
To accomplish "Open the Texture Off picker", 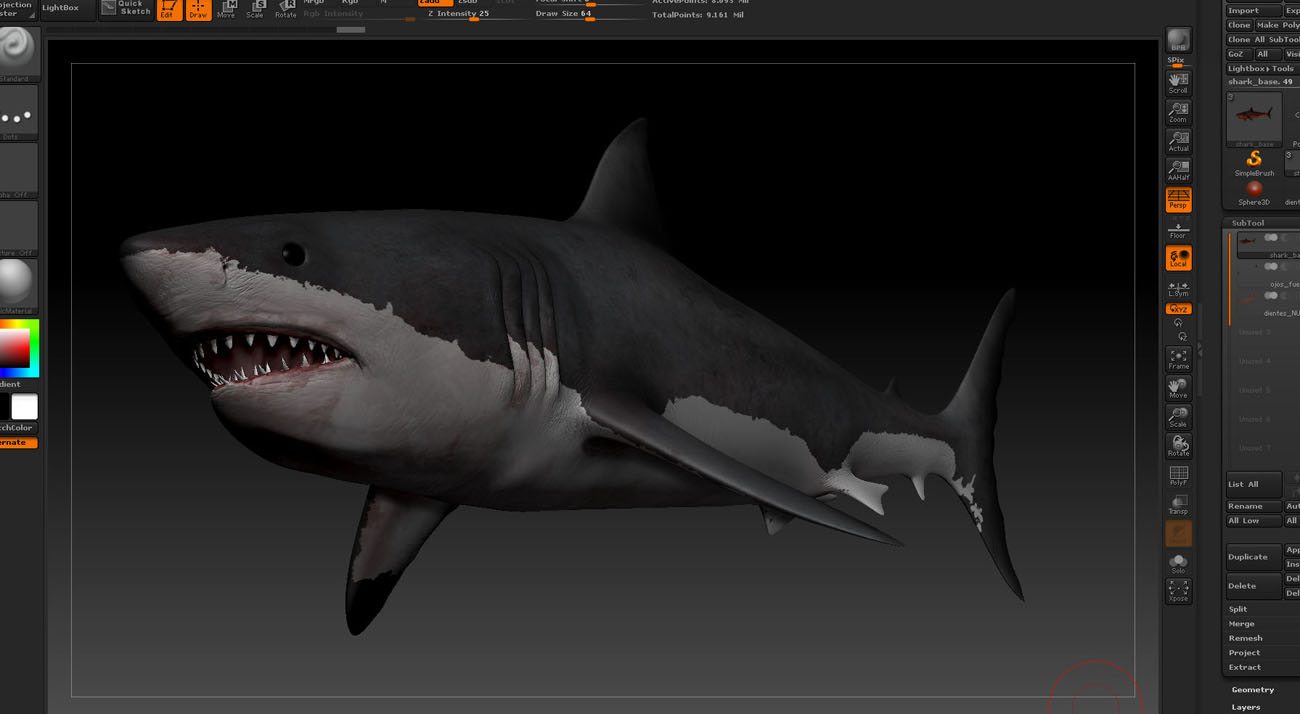I will [17, 229].
